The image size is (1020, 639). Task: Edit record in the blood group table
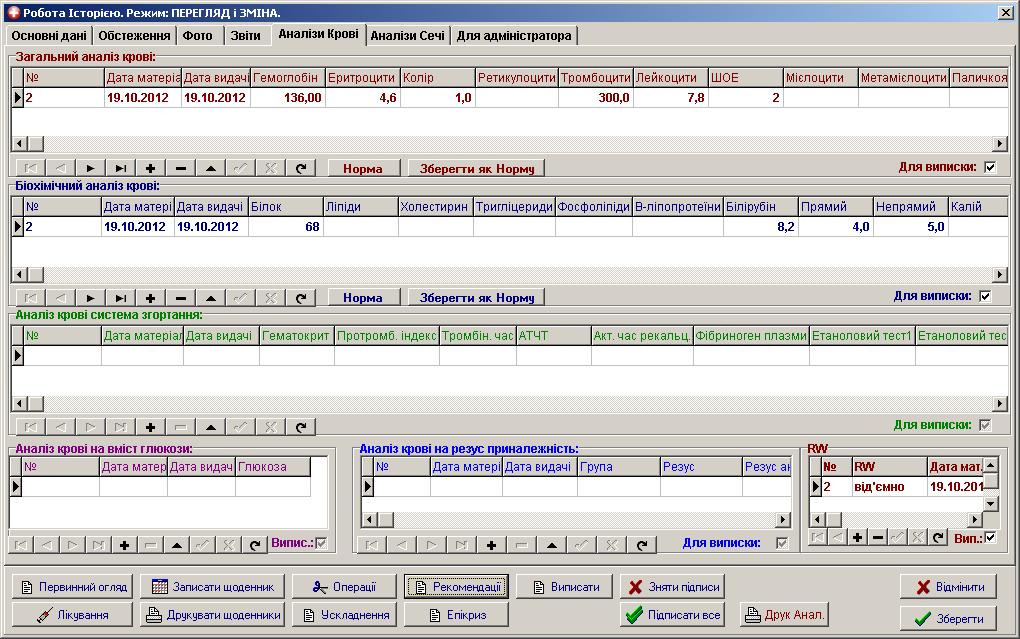(552, 545)
